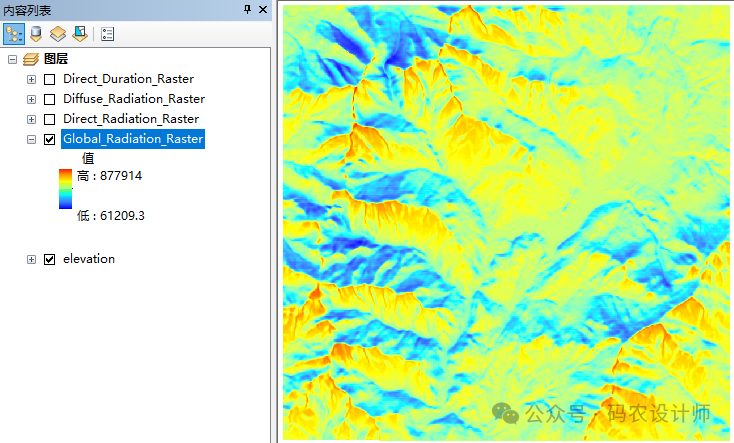Click the 图层 data frame layers icon
This screenshot has height=443, width=734.
coord(31,59)
